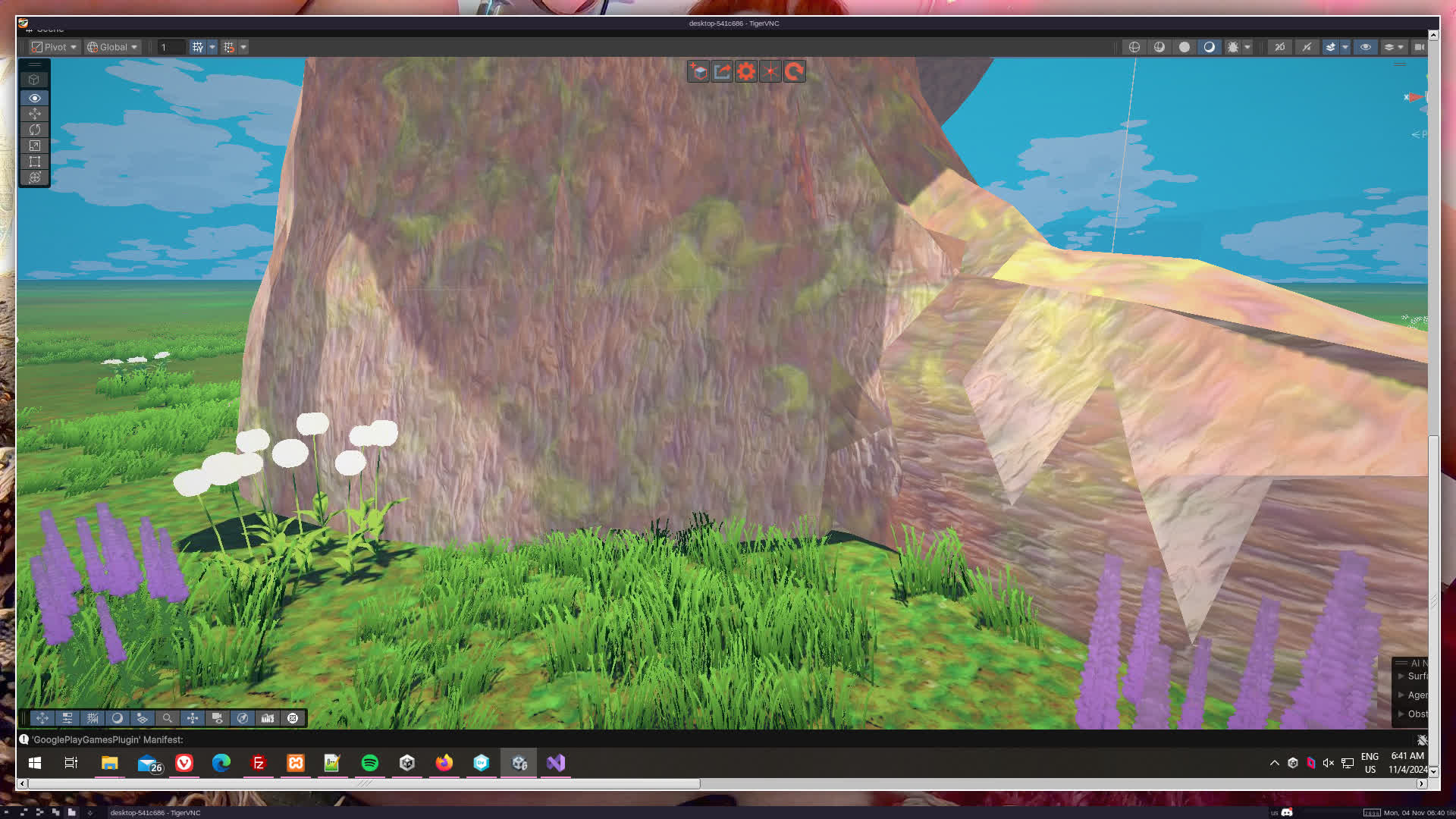Click the search magnifier overlay button

coord(168,718)
